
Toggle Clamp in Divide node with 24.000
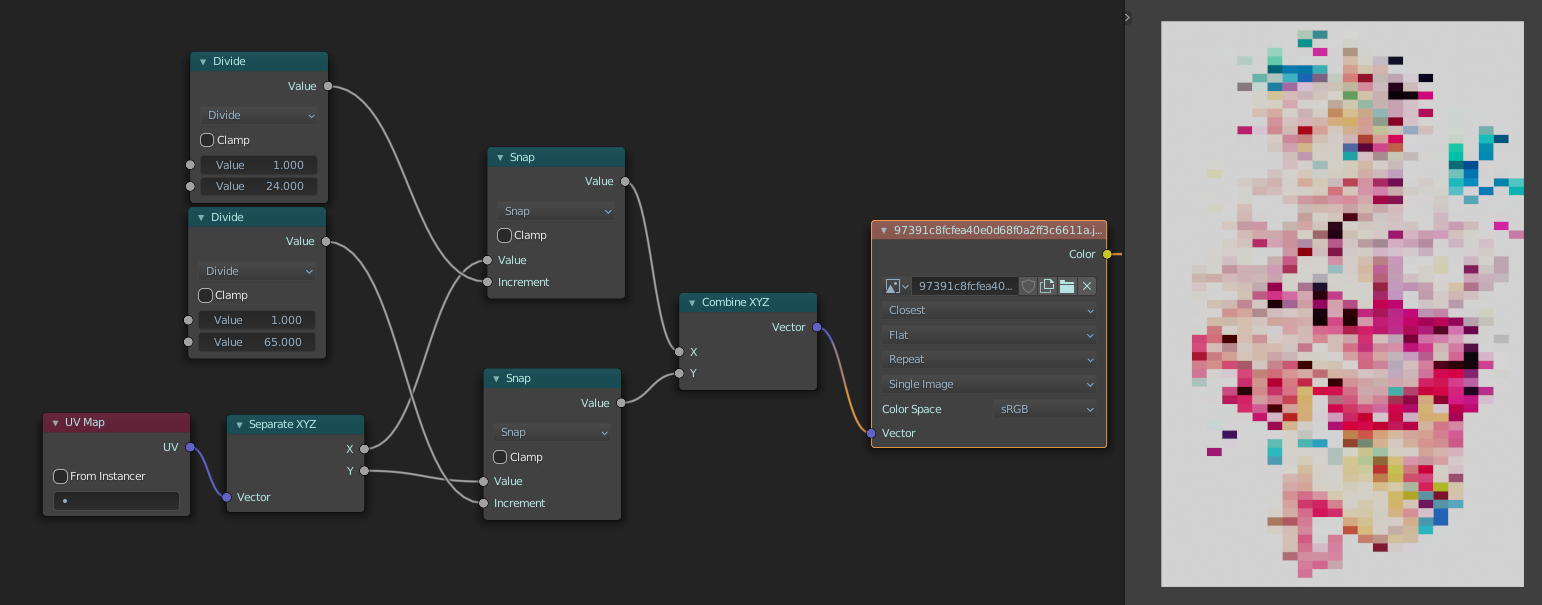(x=207, y=140)
